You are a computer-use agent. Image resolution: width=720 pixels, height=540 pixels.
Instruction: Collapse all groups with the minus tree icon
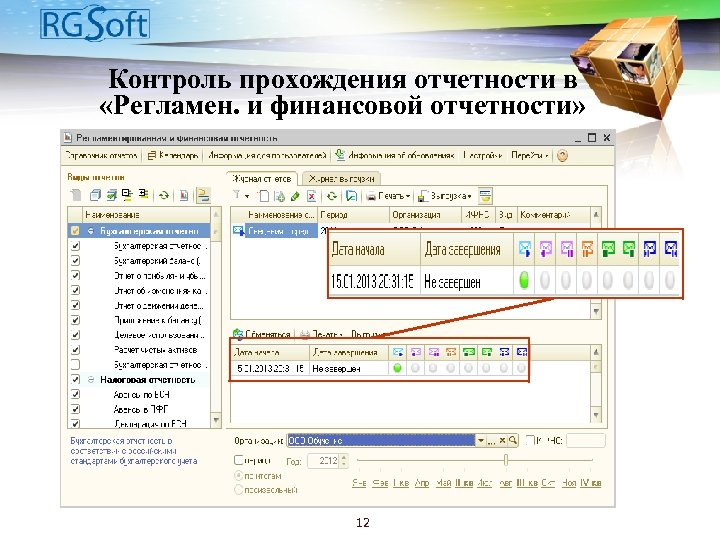click(127, 195)
